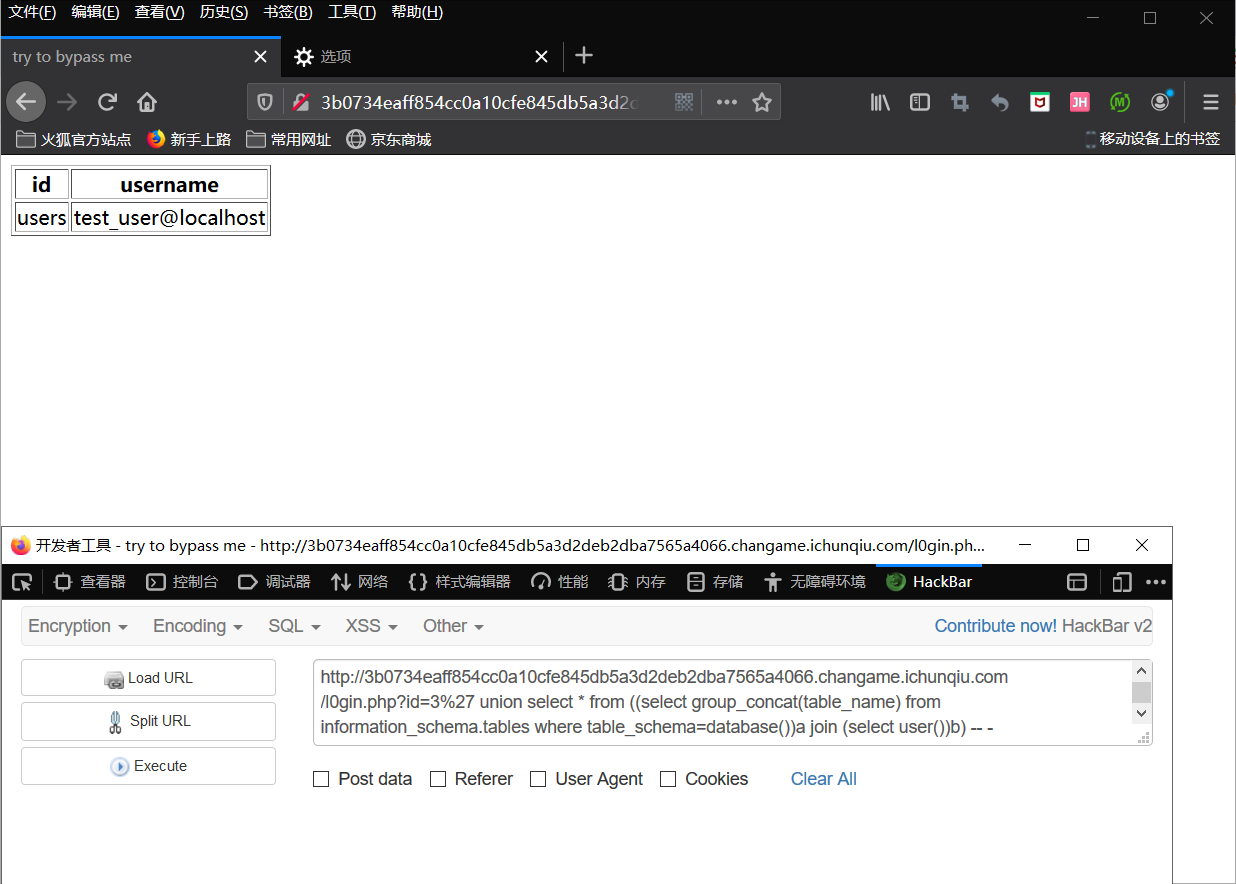Select the HackBar devtools tab
Image resolution: width=1236 pixels, height=884 pixels.
point(929,582)
